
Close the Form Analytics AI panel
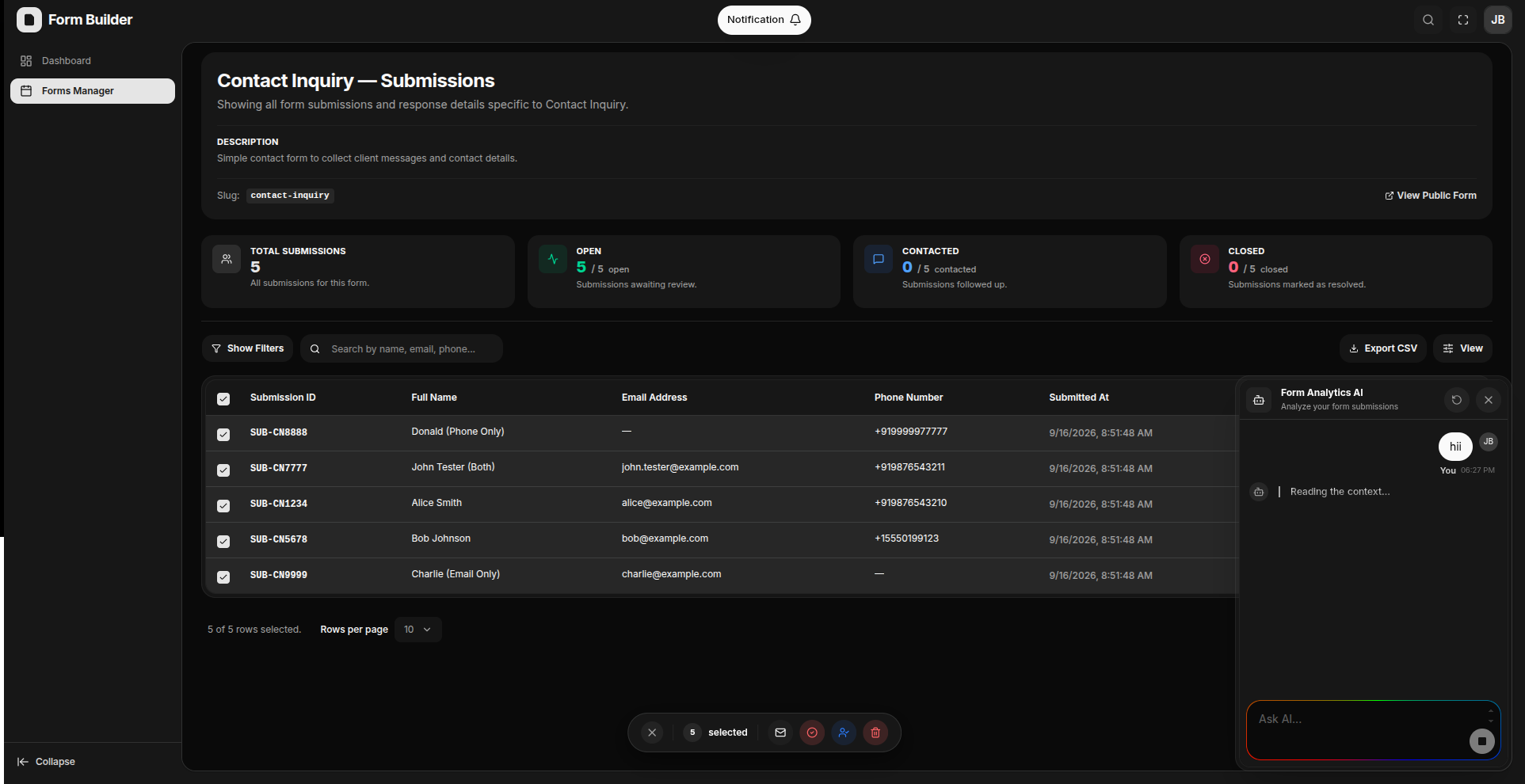point(1488,400)
